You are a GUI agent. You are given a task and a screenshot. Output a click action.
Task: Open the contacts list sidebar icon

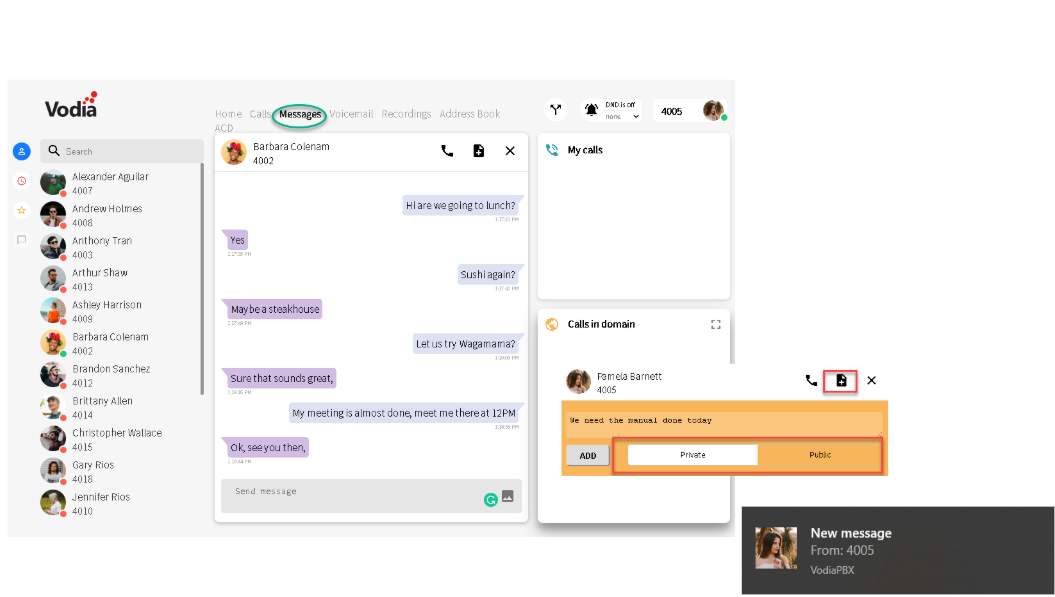click(22, 151)
